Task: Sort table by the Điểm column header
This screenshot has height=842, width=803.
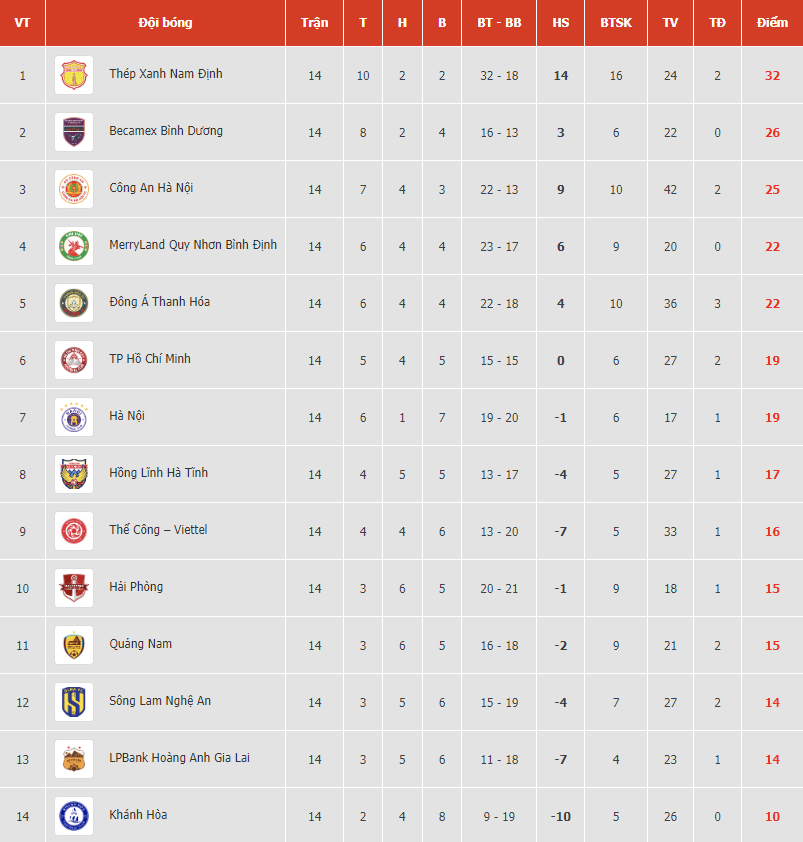Action: coord(772,23)
